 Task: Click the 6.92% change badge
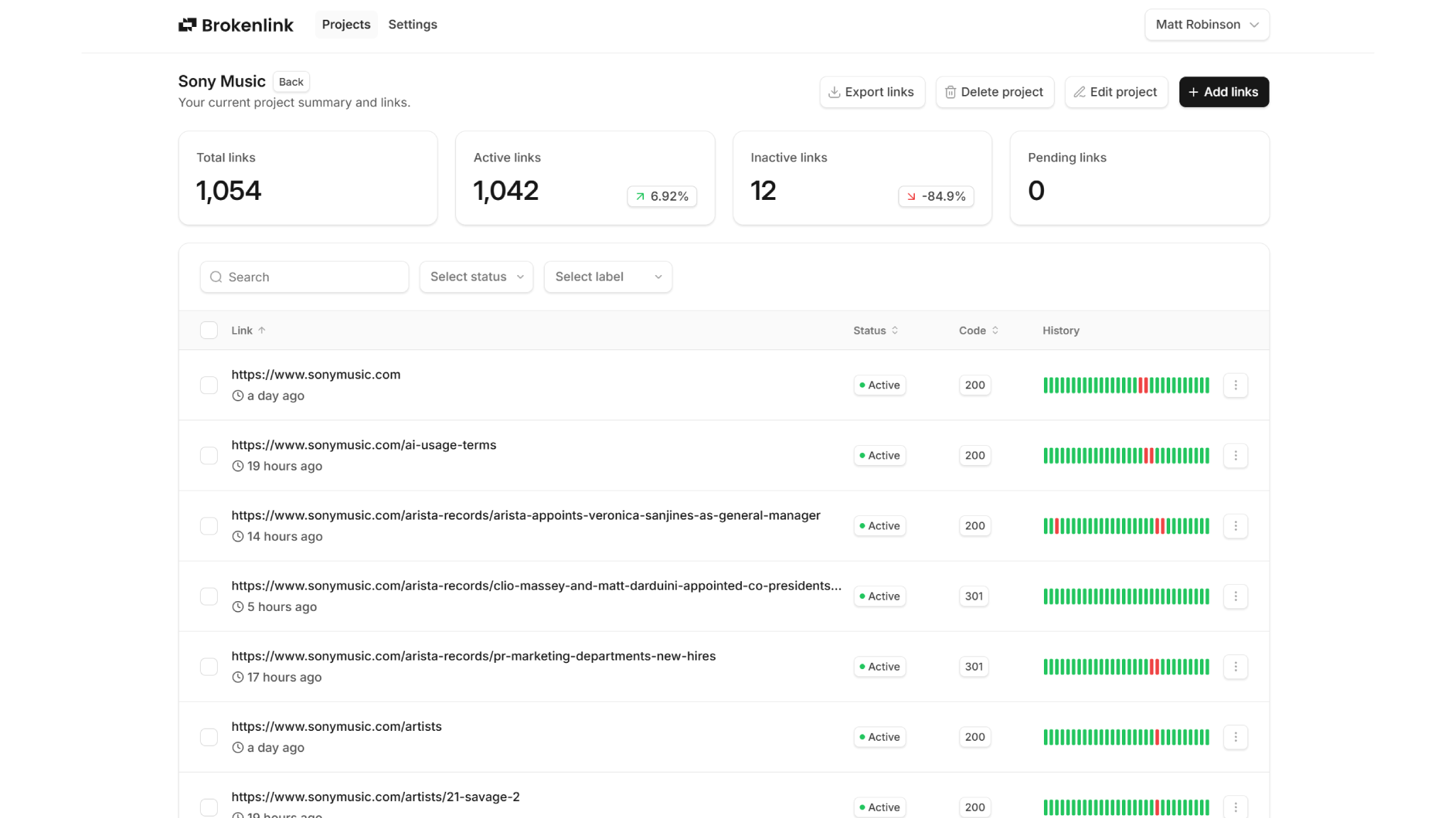(x=662, y=196)
